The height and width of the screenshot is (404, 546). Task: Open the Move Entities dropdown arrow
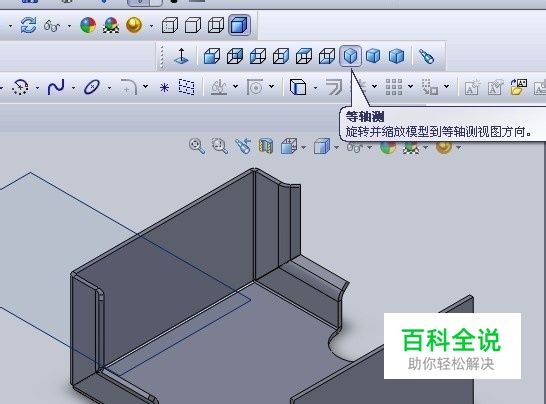(x=447, y=86)
